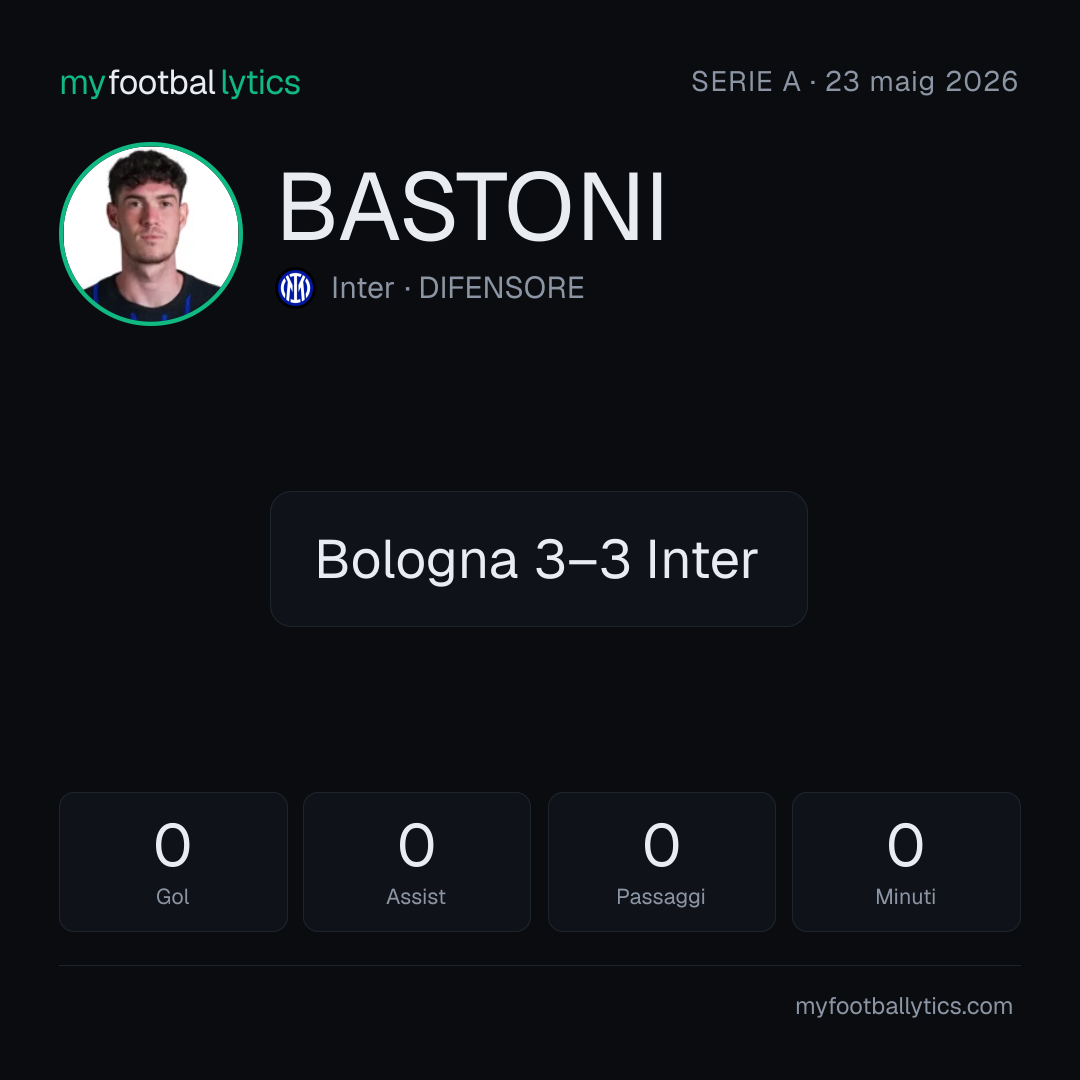Click the Inter · DIFENSORE subtitle text
This screenshot has height=1080, width=1080.
pos(457,288)
